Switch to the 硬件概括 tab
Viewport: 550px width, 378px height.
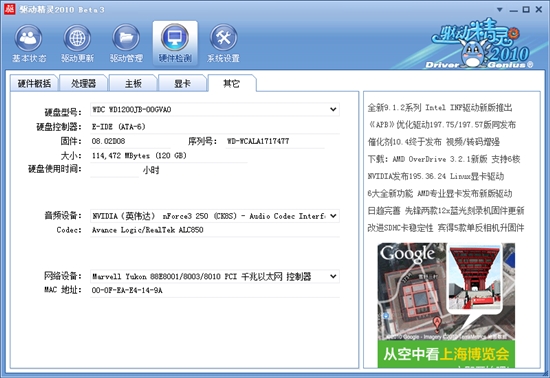point(34,83)
